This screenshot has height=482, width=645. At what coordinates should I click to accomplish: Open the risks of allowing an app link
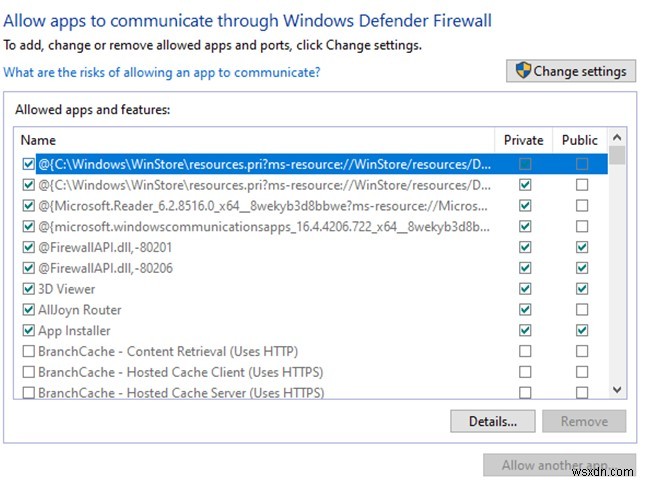click(162, 72)
